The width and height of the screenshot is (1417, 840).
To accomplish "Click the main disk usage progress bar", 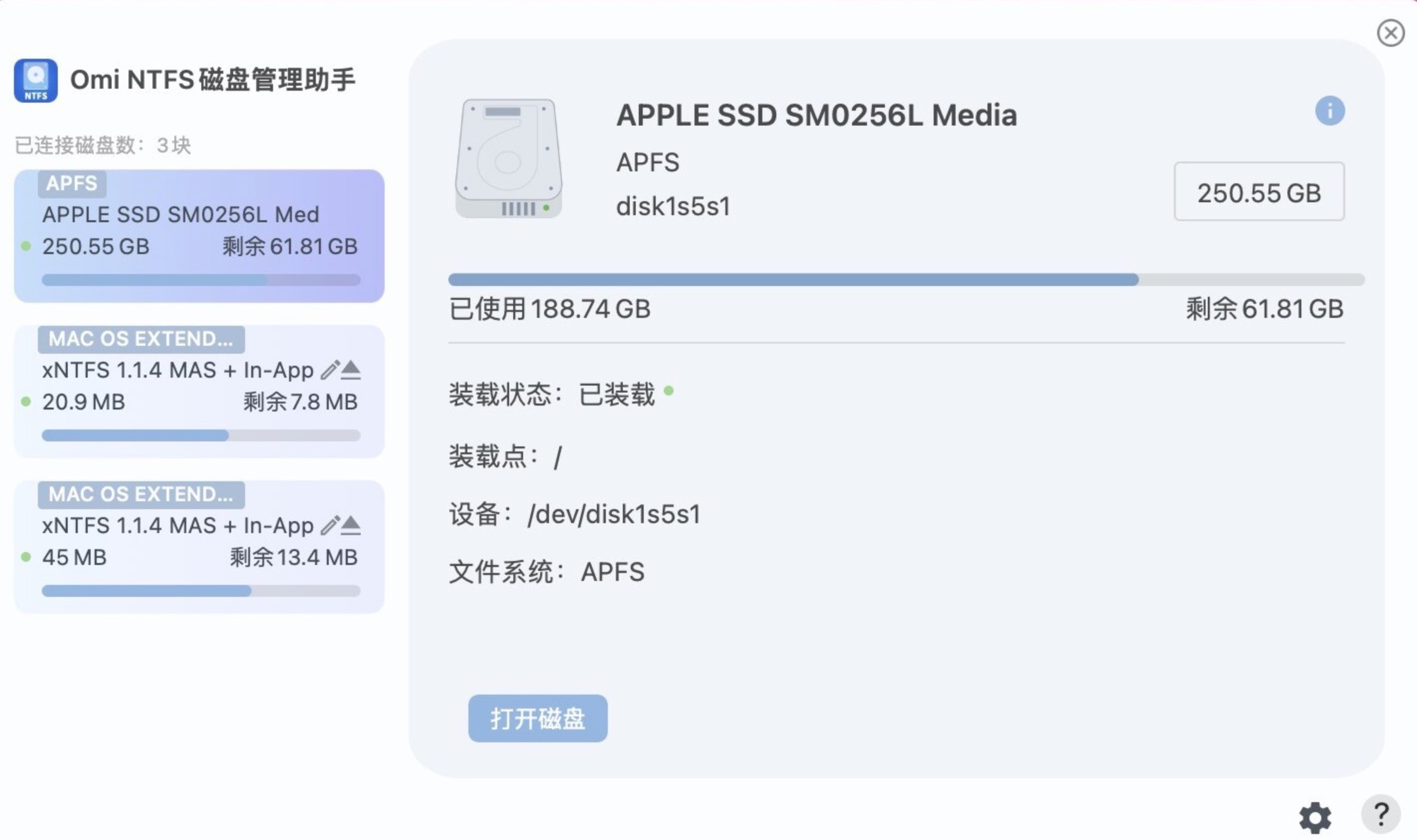I will click(905, 280).
